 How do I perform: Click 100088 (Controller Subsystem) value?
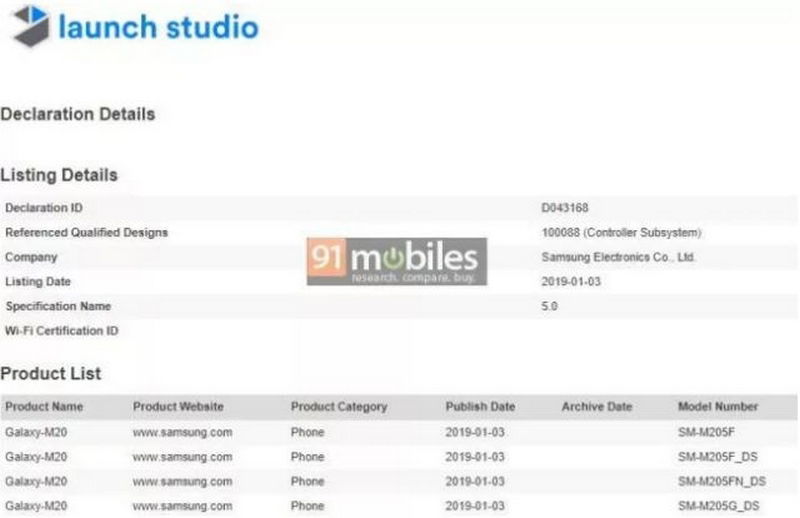pos(621,232)
